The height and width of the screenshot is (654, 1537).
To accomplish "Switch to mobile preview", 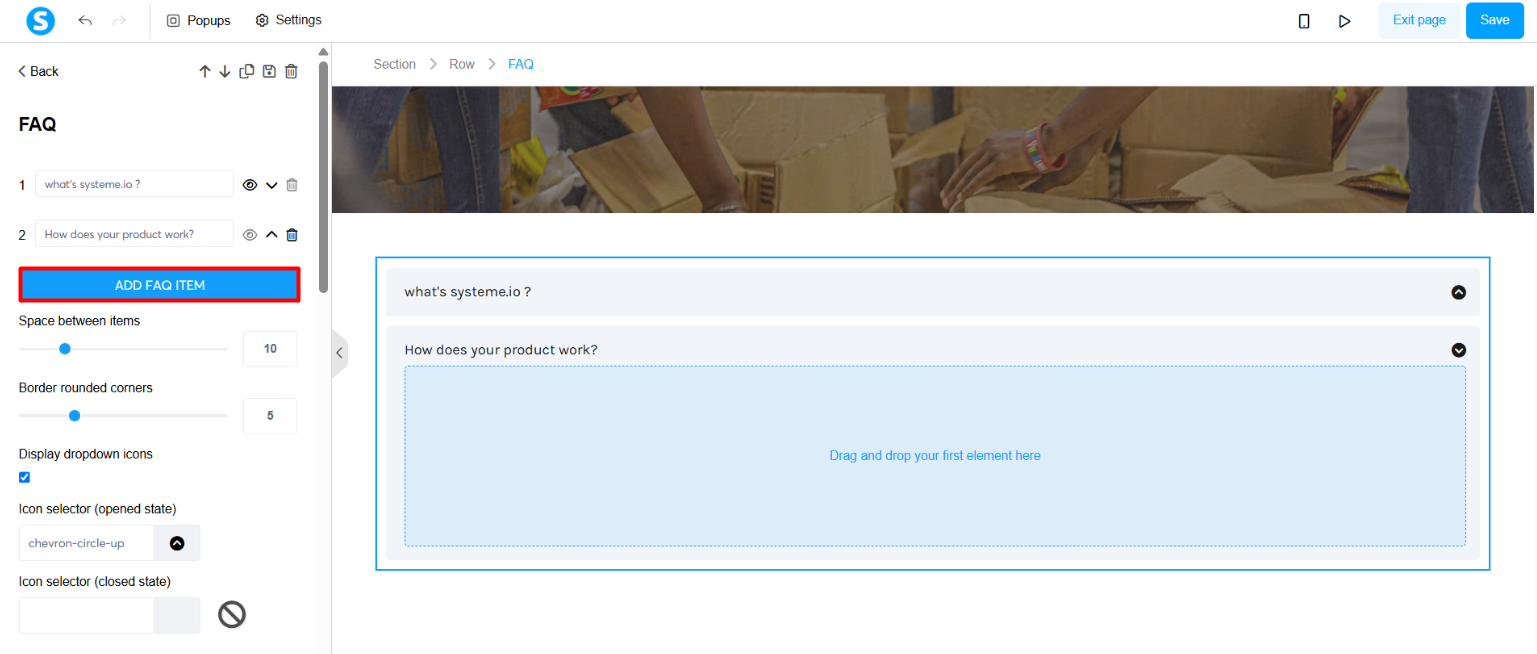I will coord(1304,21).
